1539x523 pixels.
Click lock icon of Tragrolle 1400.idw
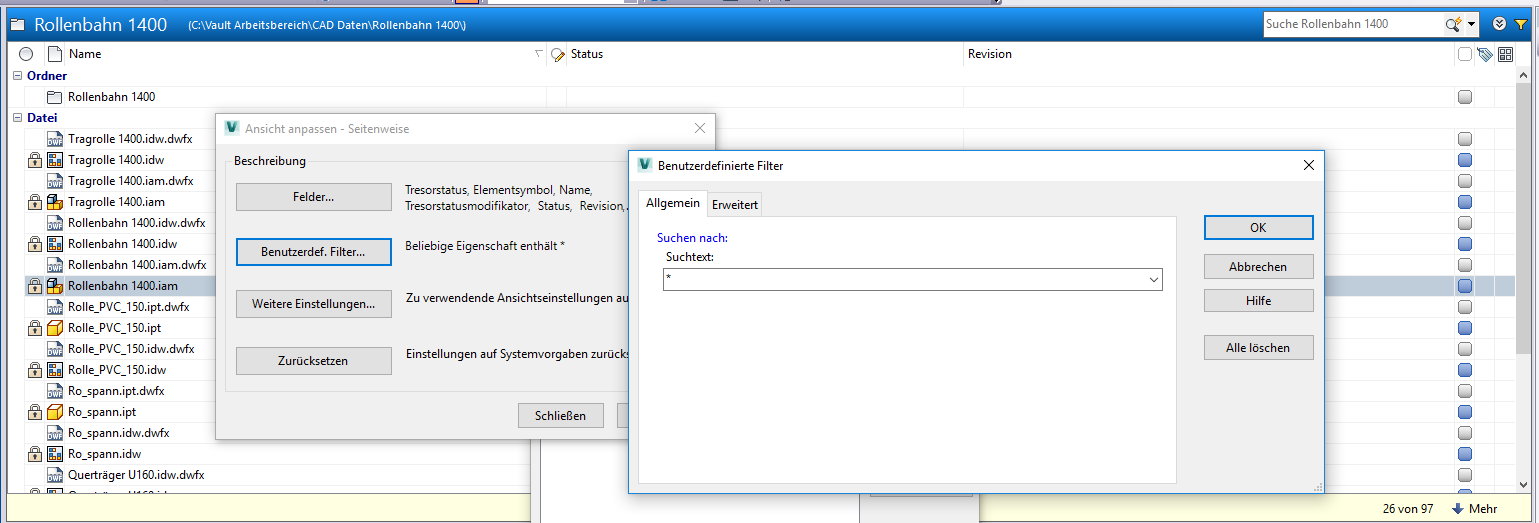(35, 160)
